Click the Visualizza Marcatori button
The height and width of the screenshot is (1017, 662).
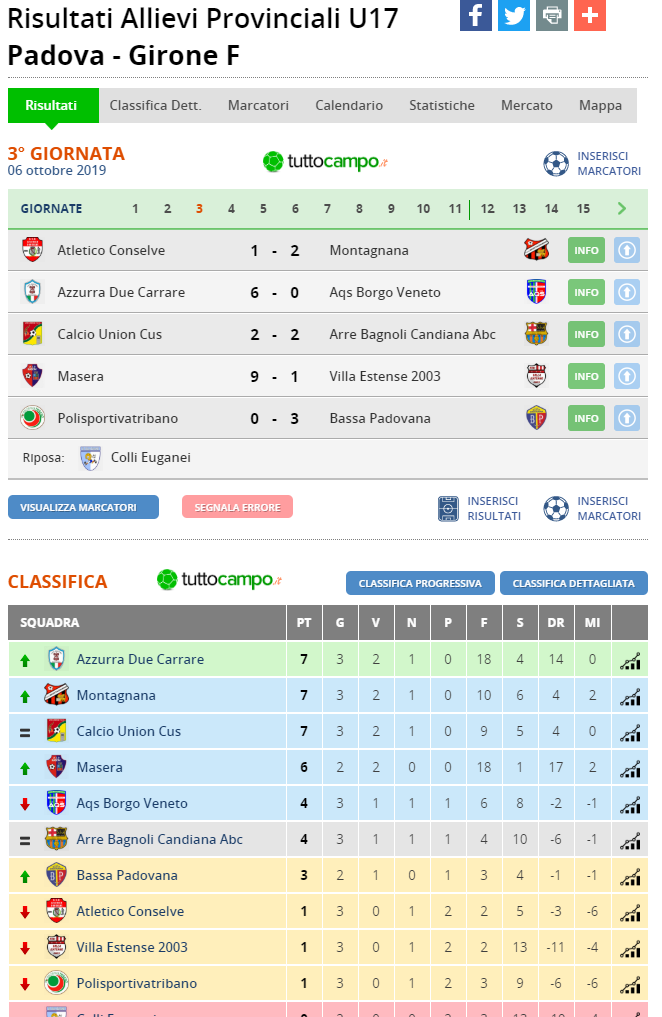[x=84, y=507]
